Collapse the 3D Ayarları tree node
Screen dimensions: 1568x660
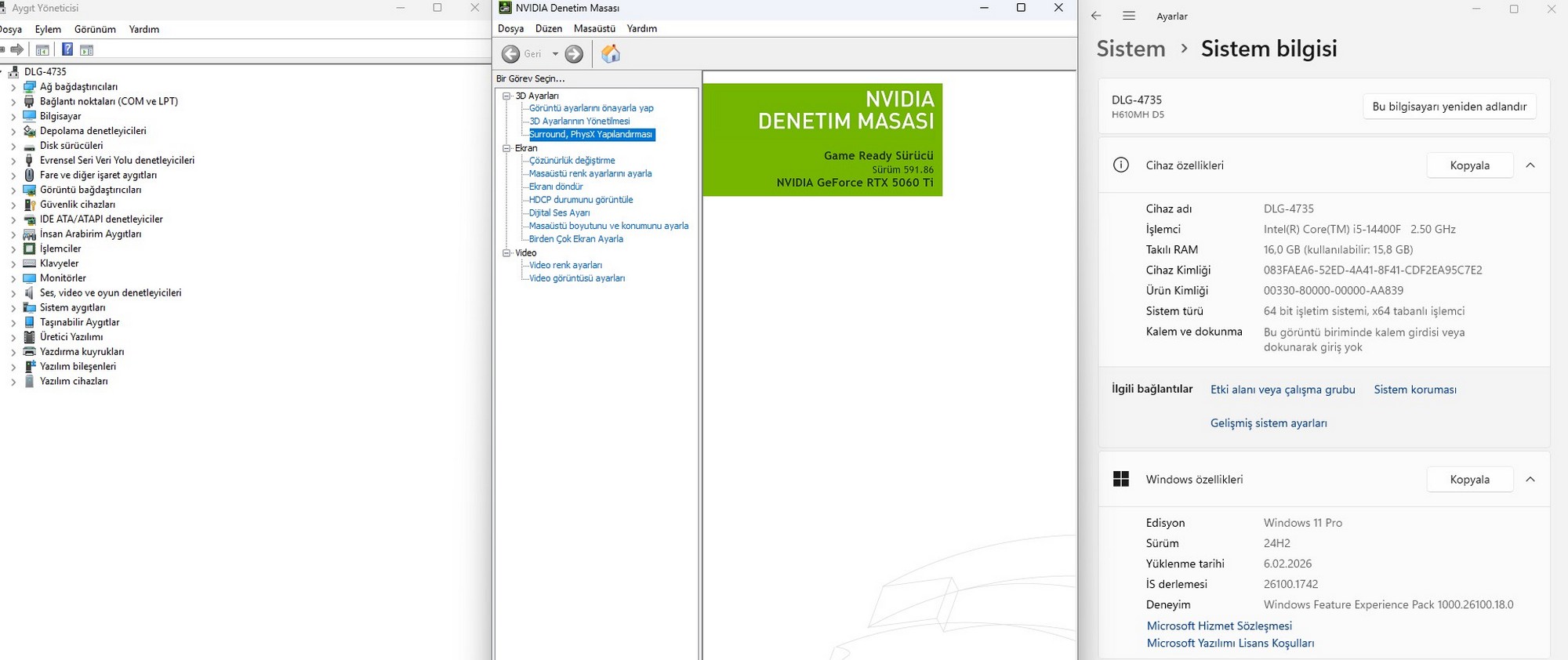point(506,96)
